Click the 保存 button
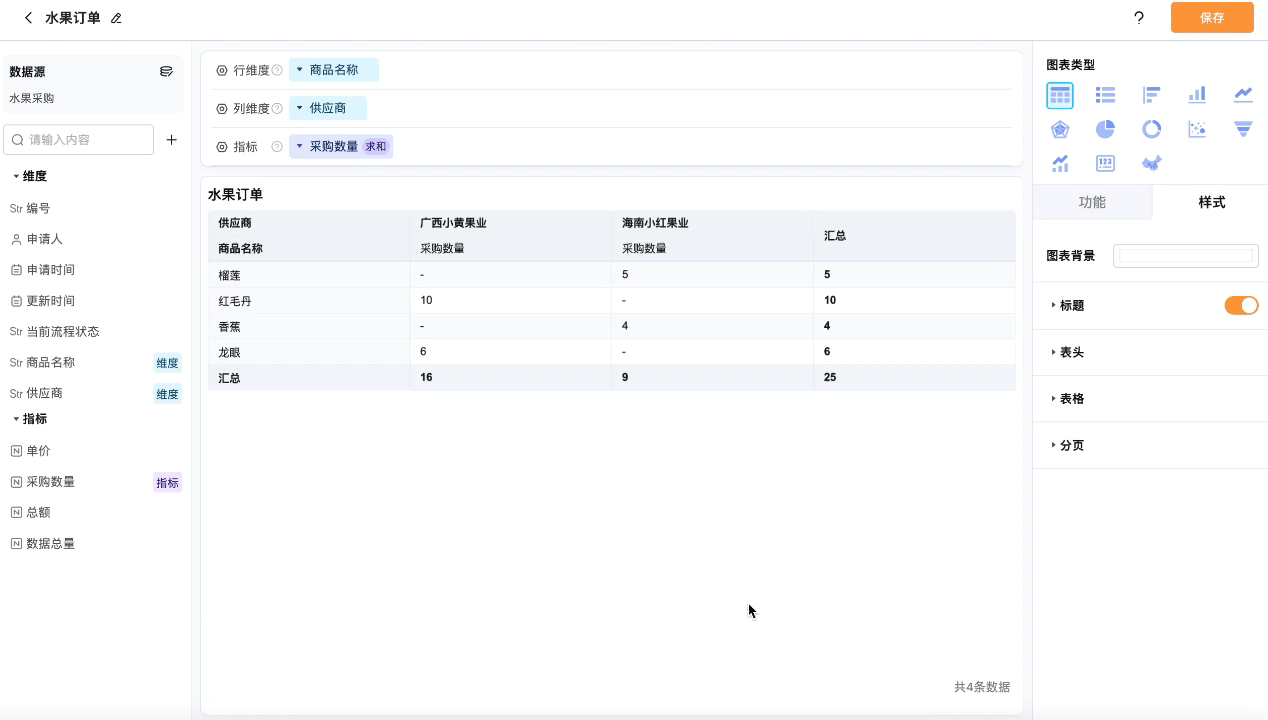 1212,18
